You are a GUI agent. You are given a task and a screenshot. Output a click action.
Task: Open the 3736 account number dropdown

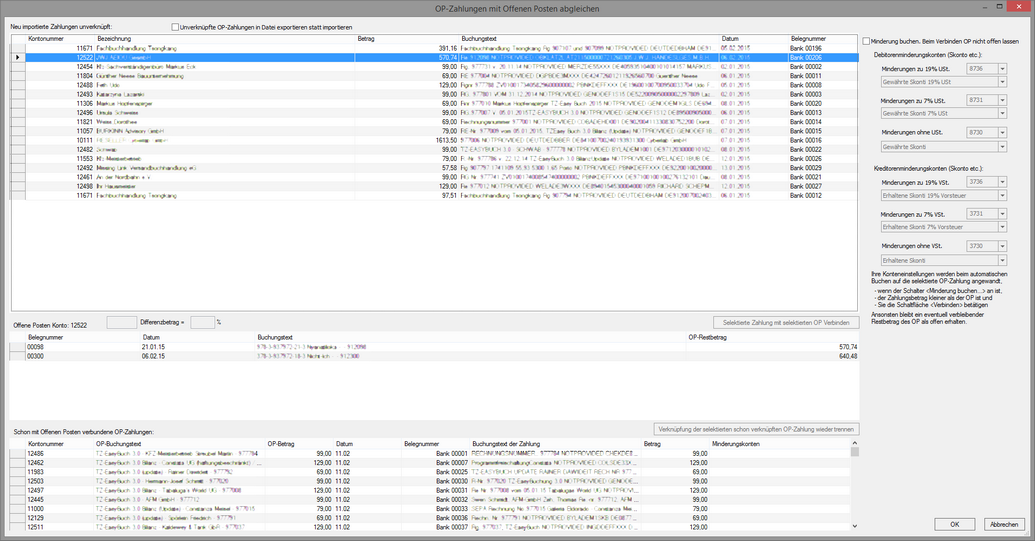click(x=1002, y=182)
